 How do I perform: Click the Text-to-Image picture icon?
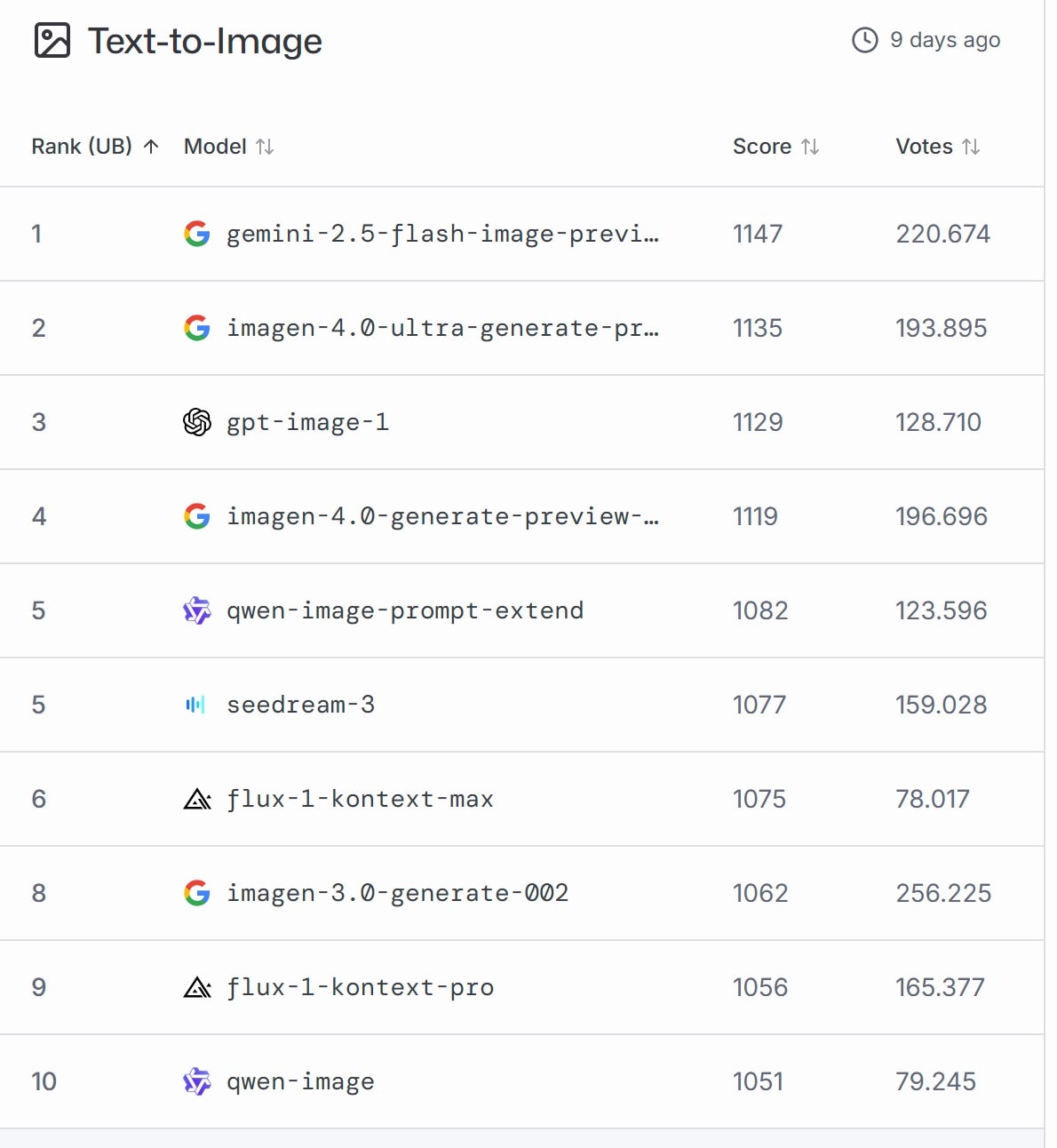pos(52,41)
